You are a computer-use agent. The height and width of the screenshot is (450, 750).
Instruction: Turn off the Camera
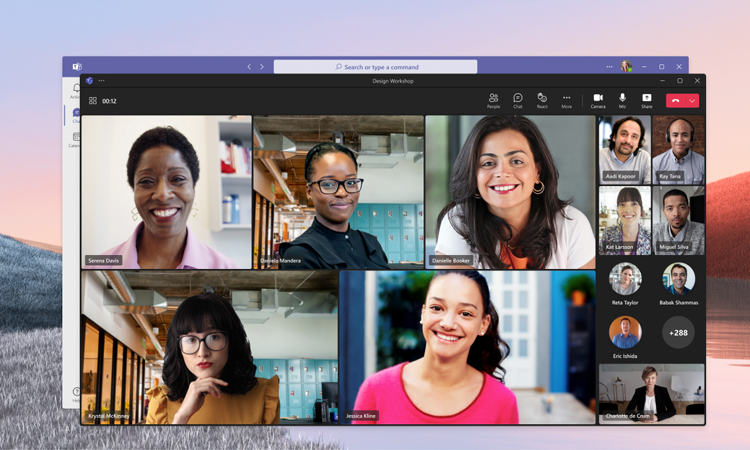pos(598,99)
